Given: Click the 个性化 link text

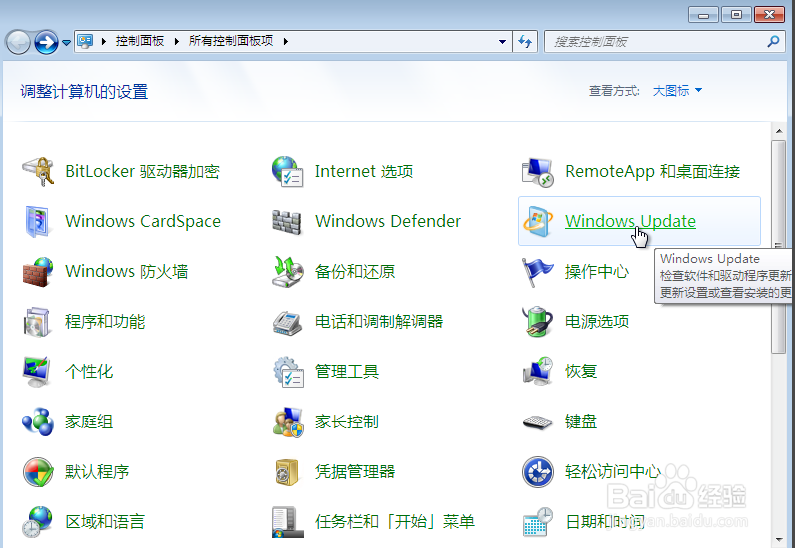Looking at the screenshot, I should (x=89, y=372).
